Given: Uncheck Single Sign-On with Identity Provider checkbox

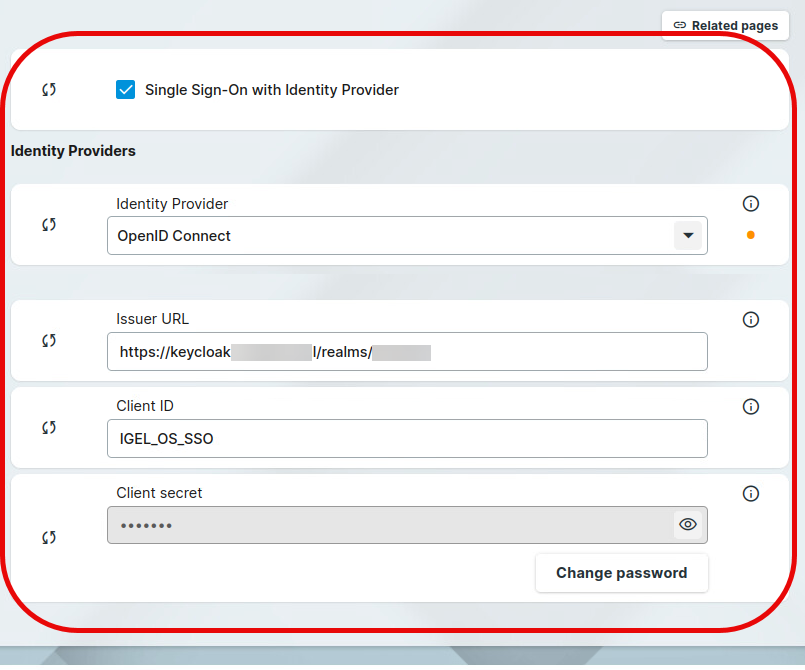Looking at the screenshot, I should [126, 90].
